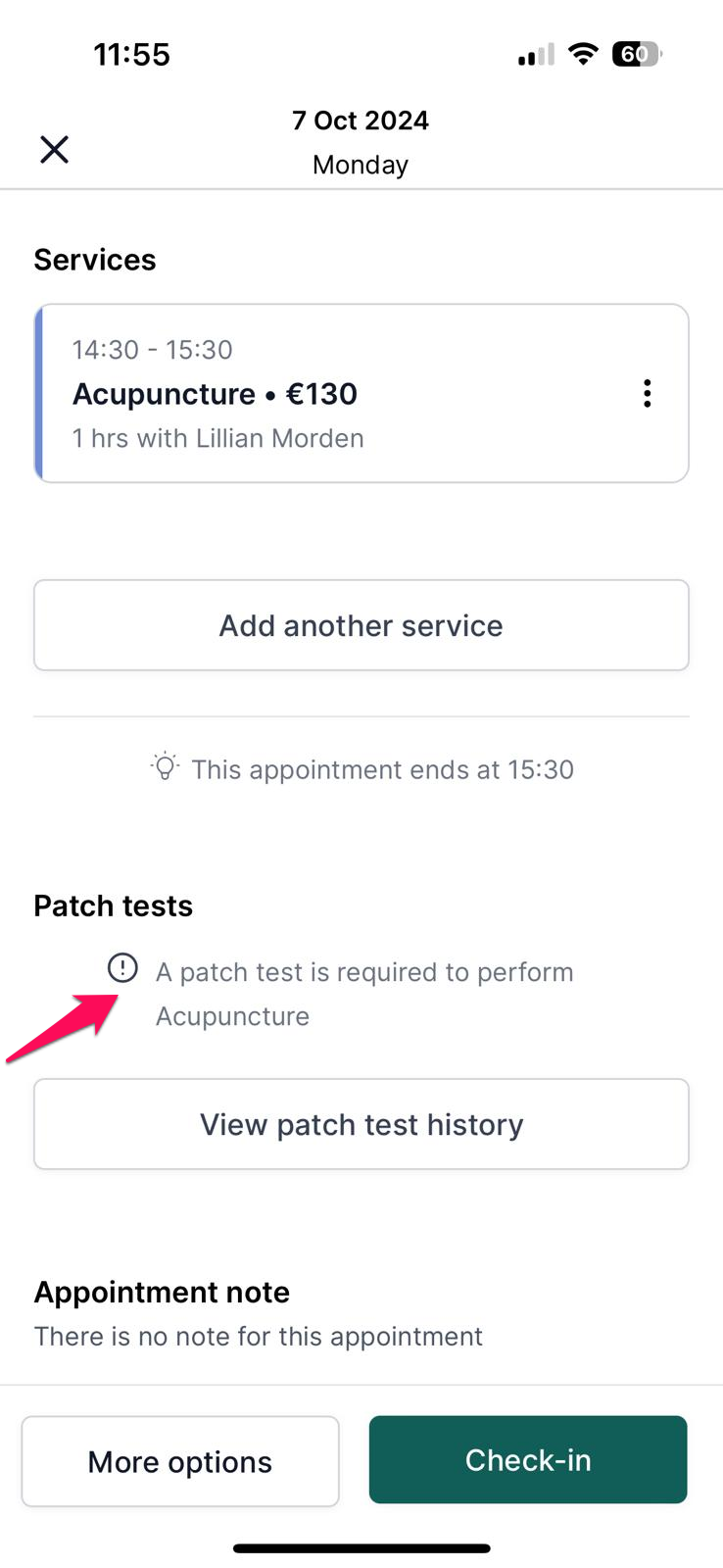Image resolution: width=723 pixels, height=1568 pixels.
Task: Tap the 14:30 - 15:30 time slot text
Action: click(153, 350)
